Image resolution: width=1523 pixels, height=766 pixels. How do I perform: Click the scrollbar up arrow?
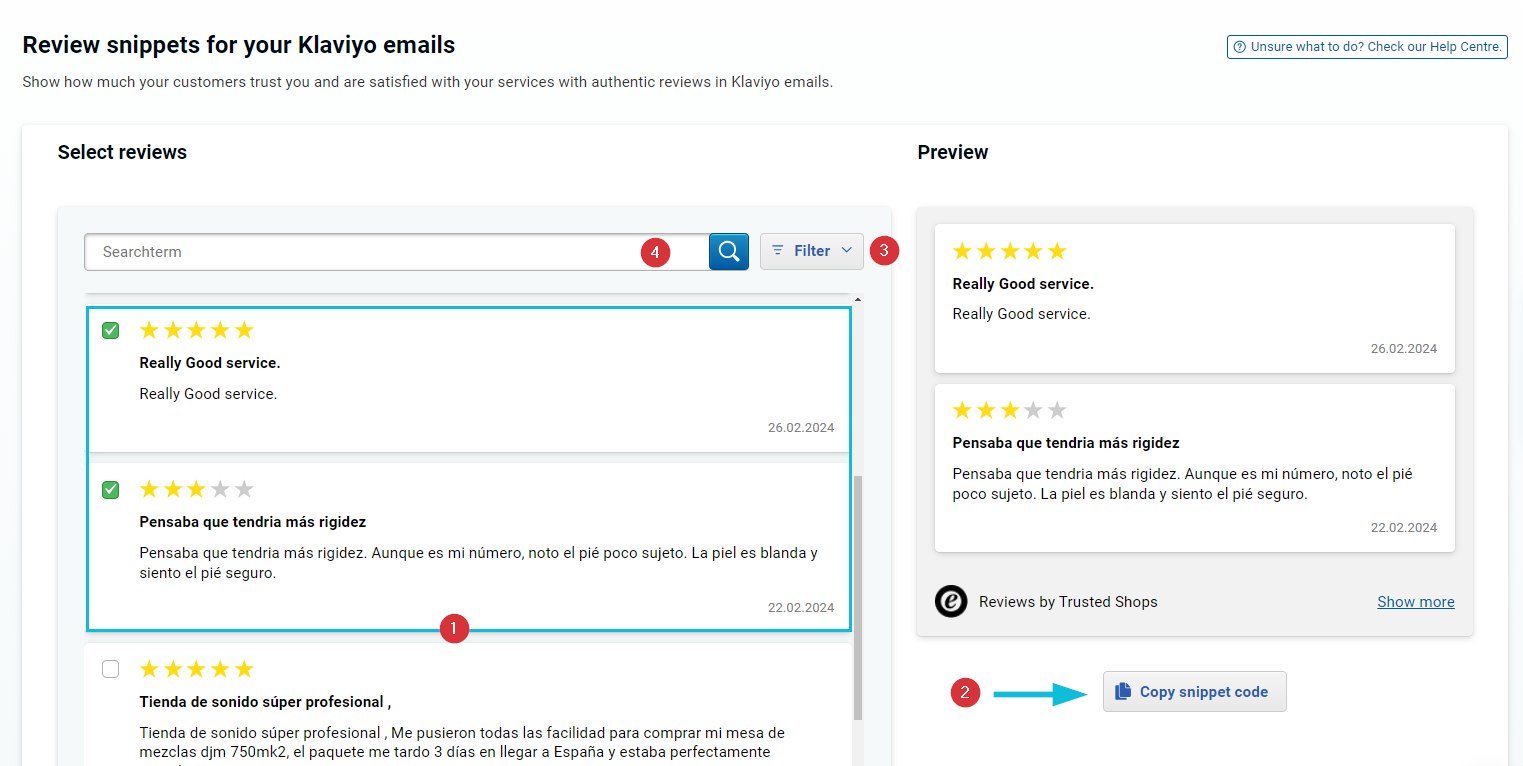(x=858, y=299)
